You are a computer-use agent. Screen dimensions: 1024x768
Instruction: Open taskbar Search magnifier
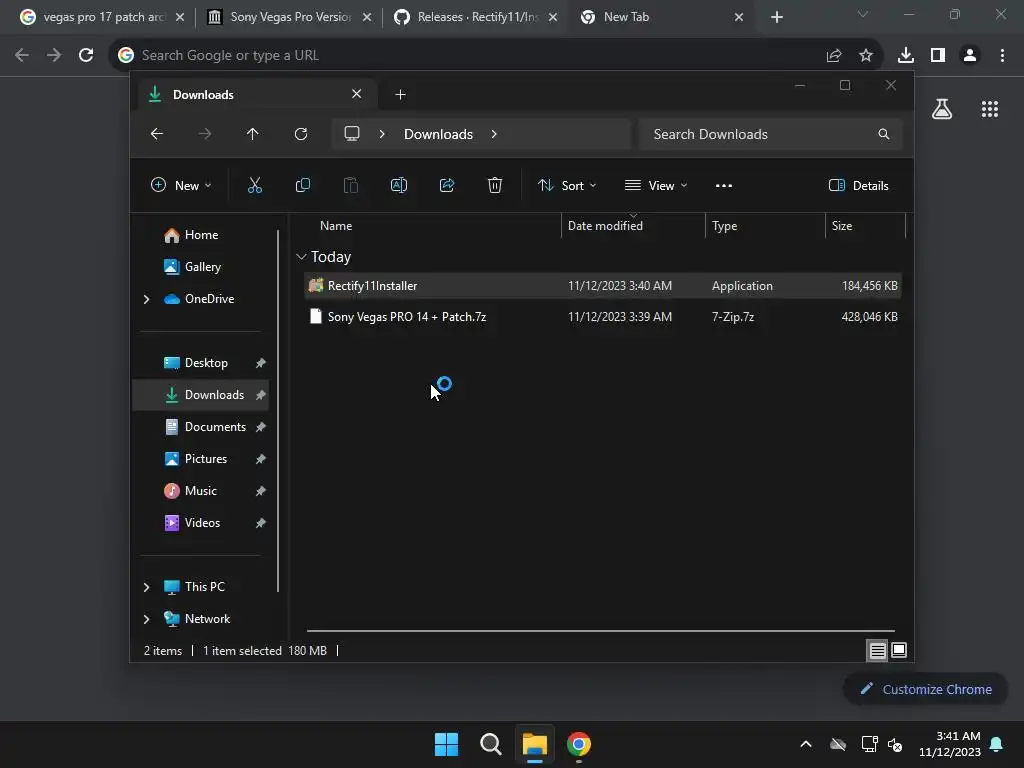pyautogui.click(x=490, y=744)
